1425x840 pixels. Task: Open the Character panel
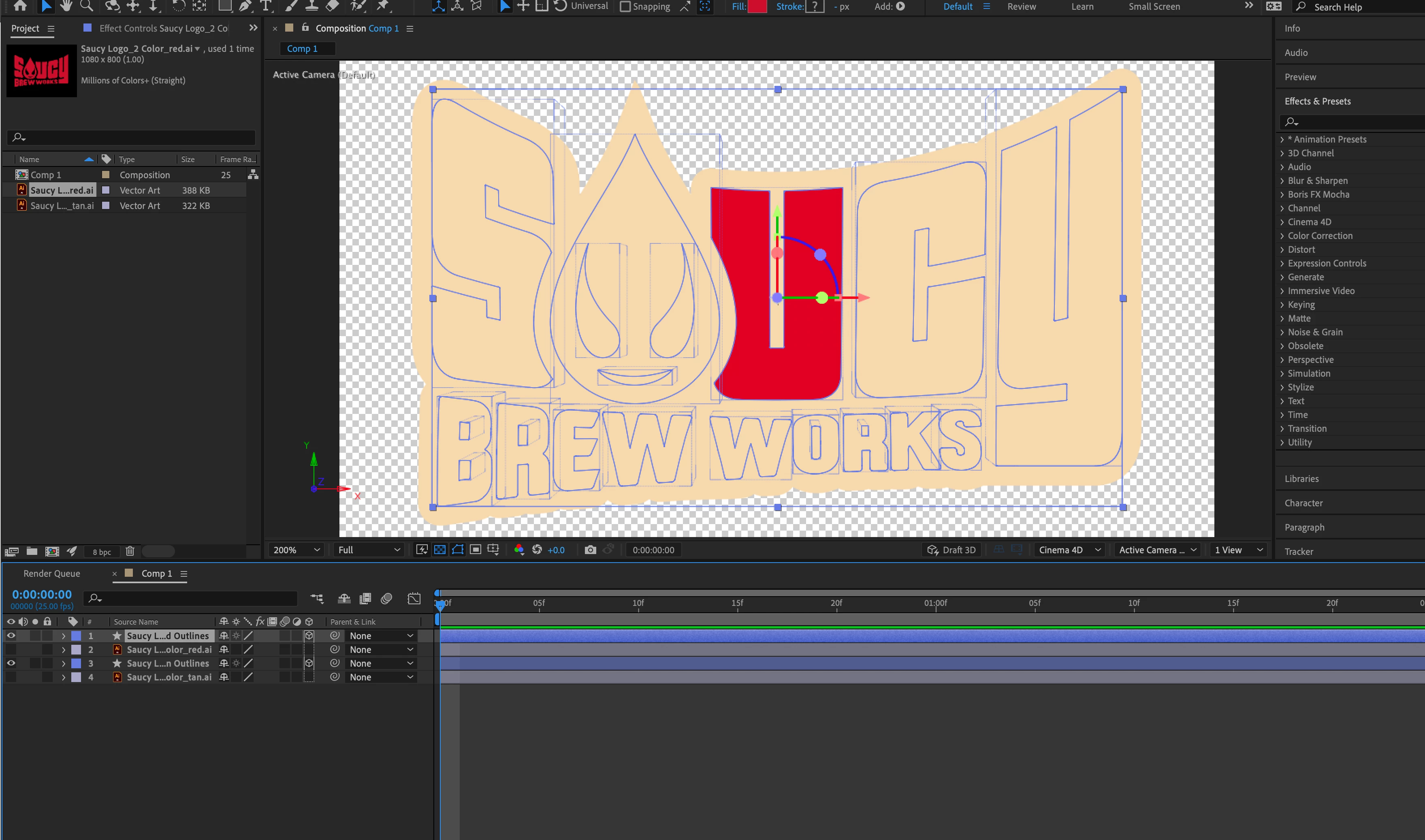[1303, 503]
